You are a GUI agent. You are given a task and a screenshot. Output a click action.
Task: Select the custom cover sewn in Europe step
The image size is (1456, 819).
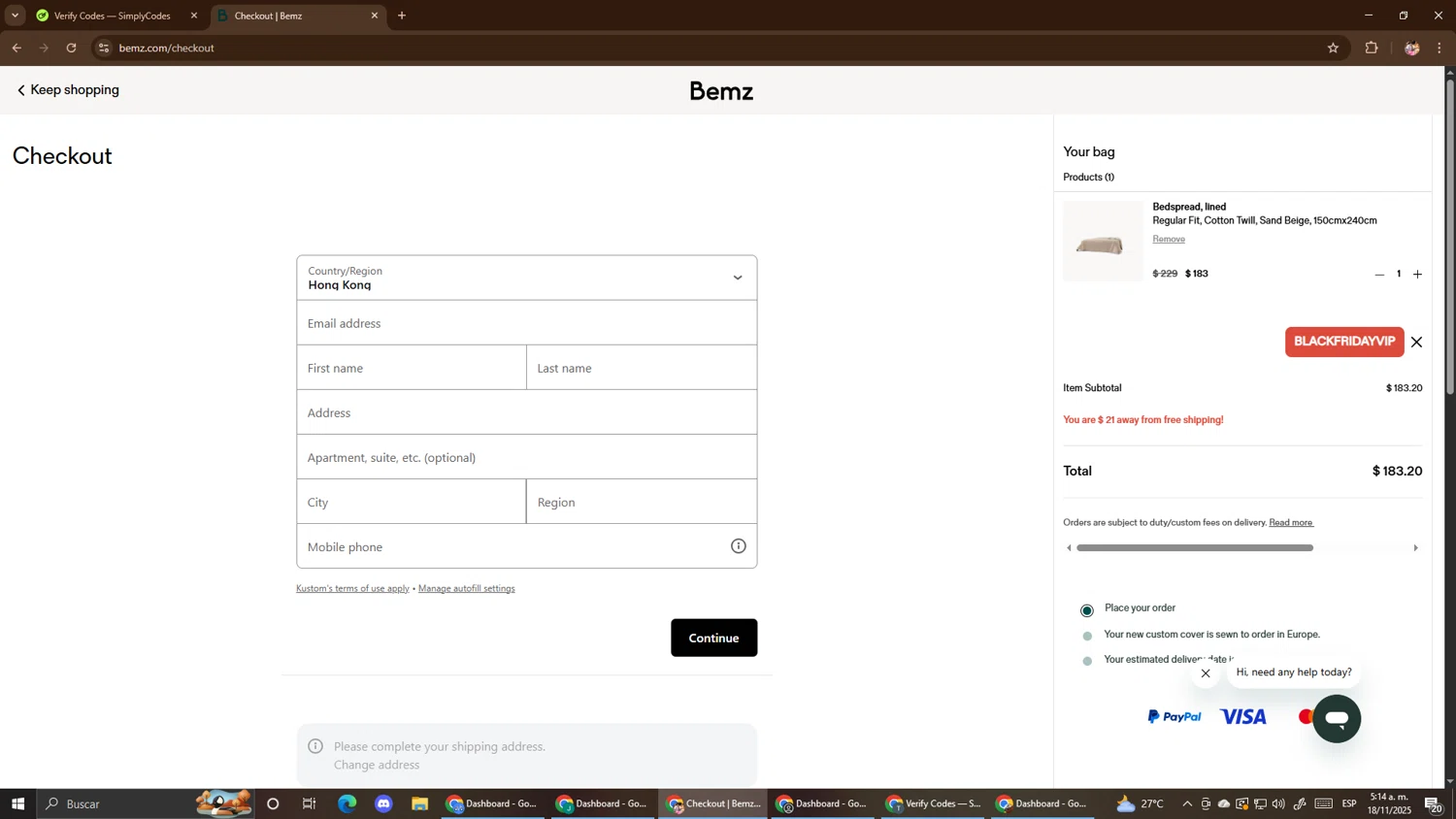[x=1087, y=636]
